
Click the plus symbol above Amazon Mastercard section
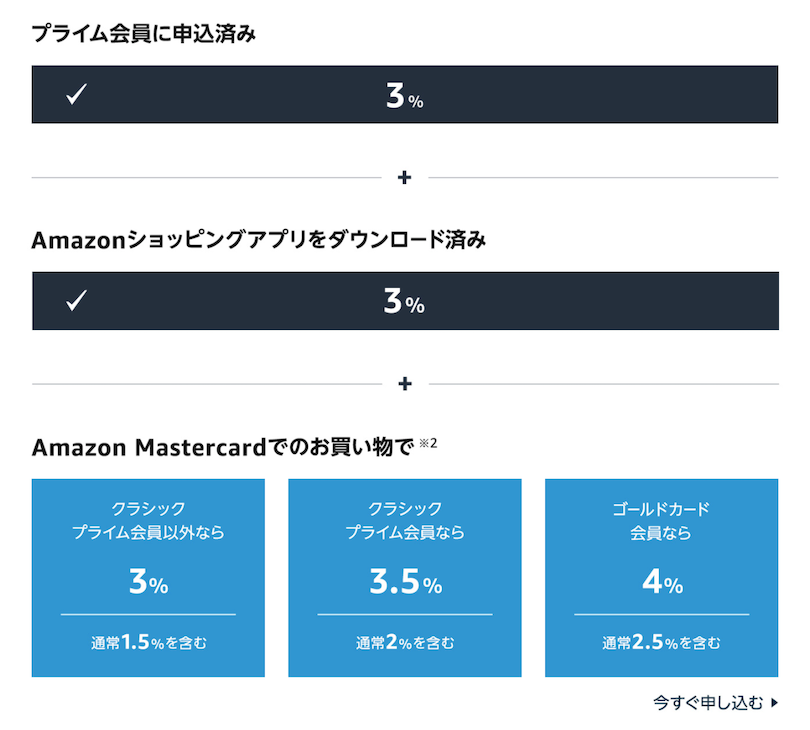pos(405,382)
